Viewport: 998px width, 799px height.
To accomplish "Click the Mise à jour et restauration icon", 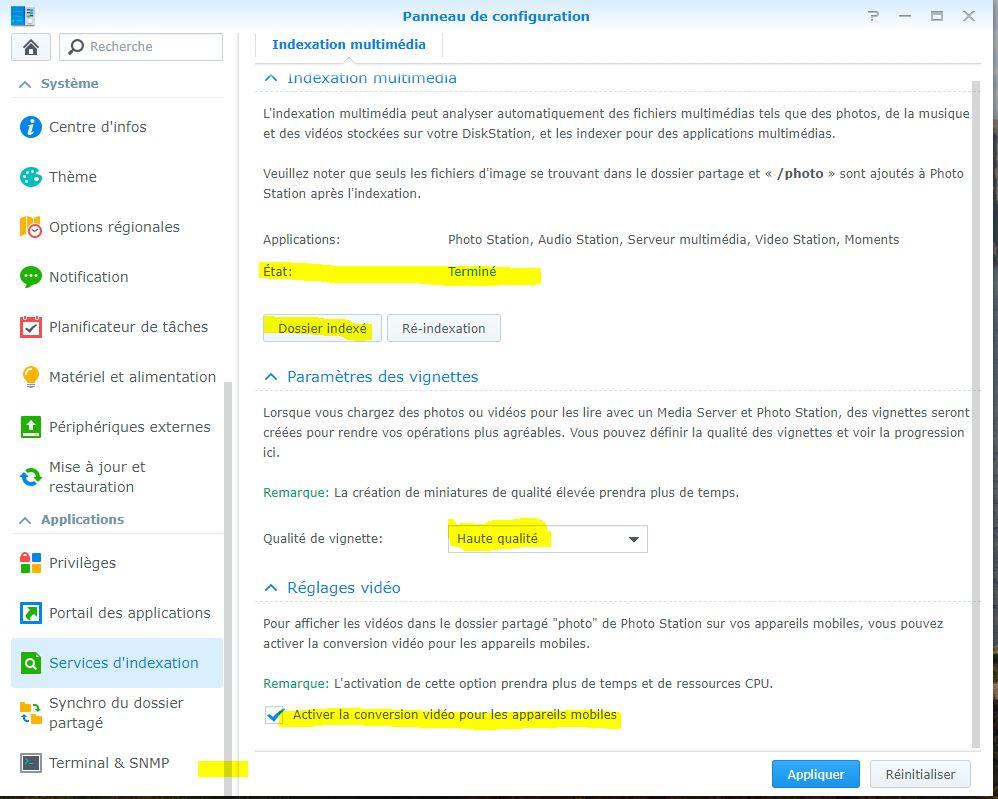I will click(31, 477).
